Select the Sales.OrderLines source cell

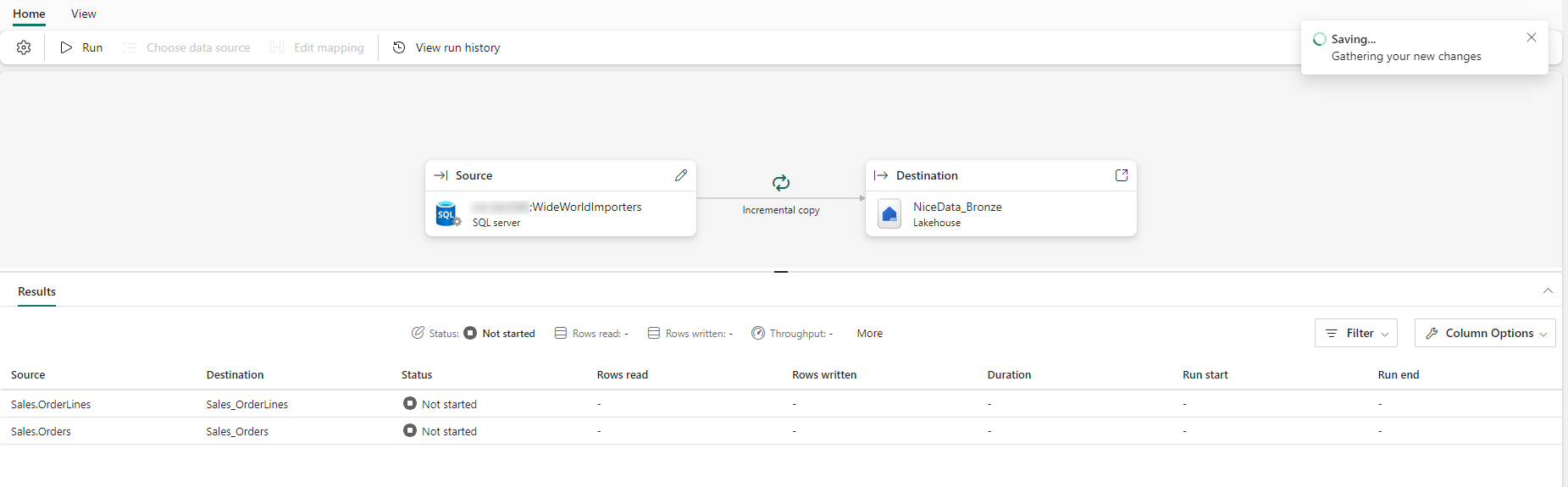click(51, 404)
